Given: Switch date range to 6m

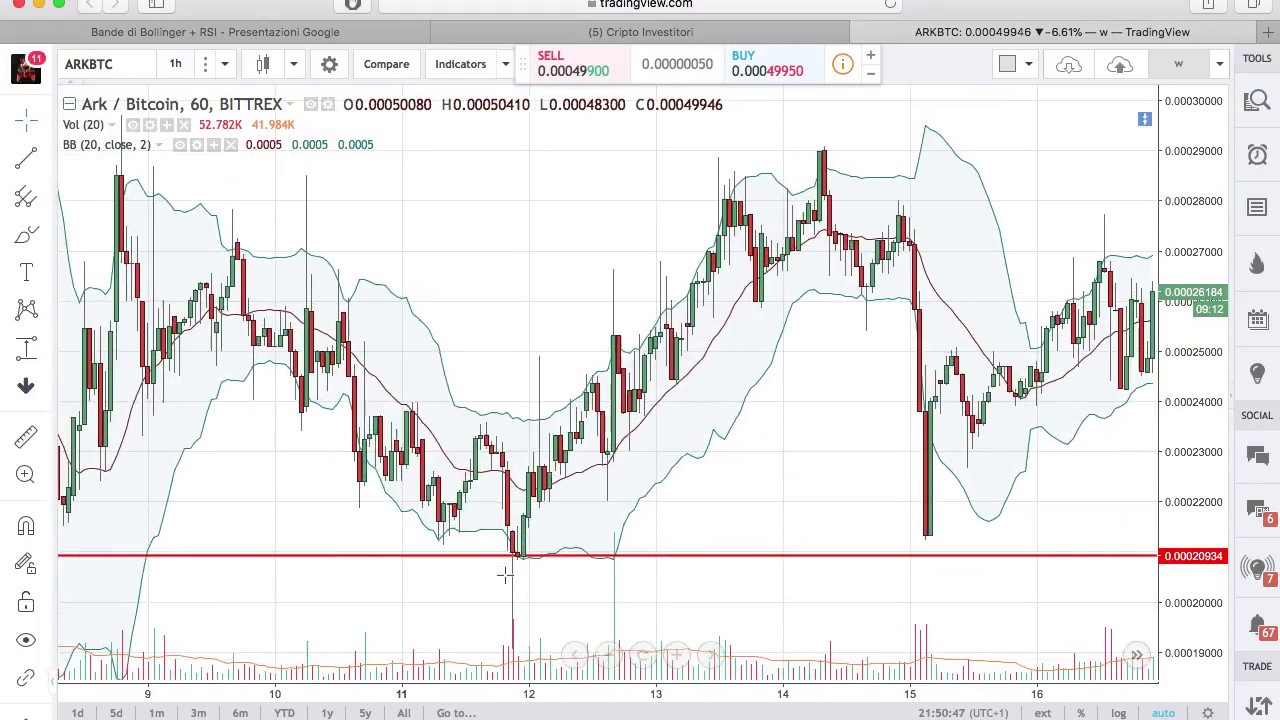Looking at the screenshot, I should point(240,713).
